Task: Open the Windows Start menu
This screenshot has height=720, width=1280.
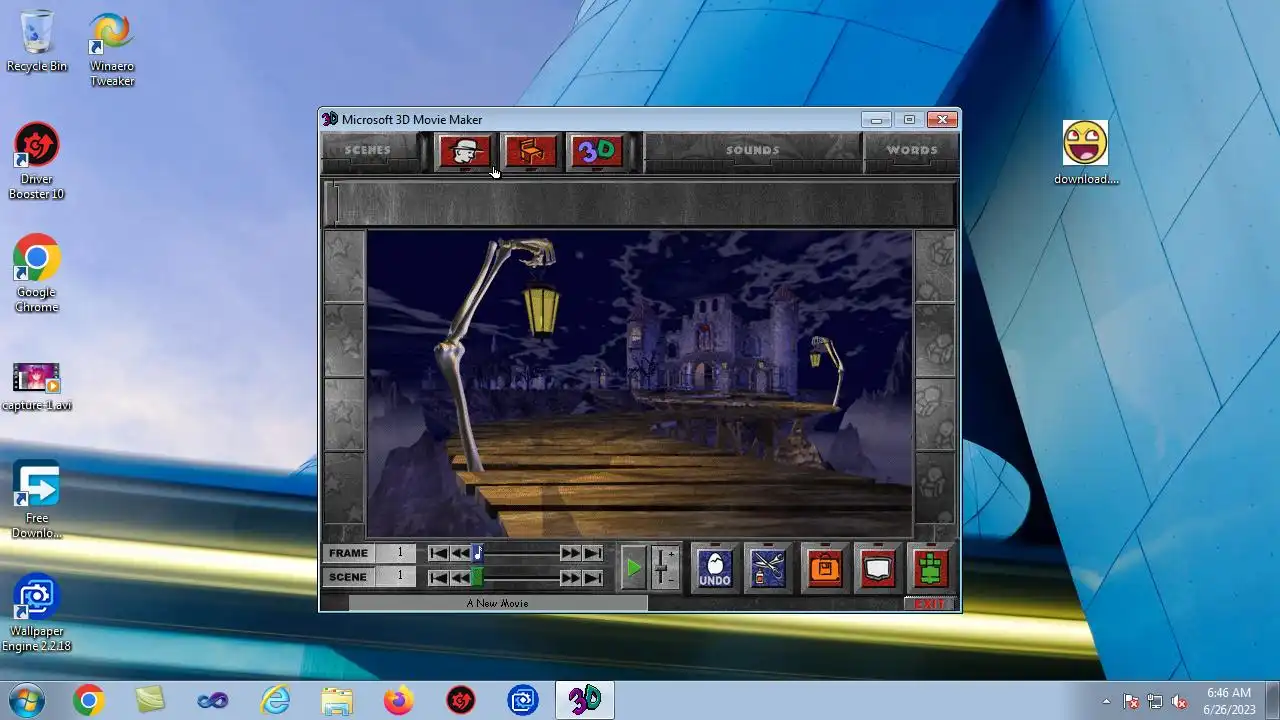Action: [27, 700]
